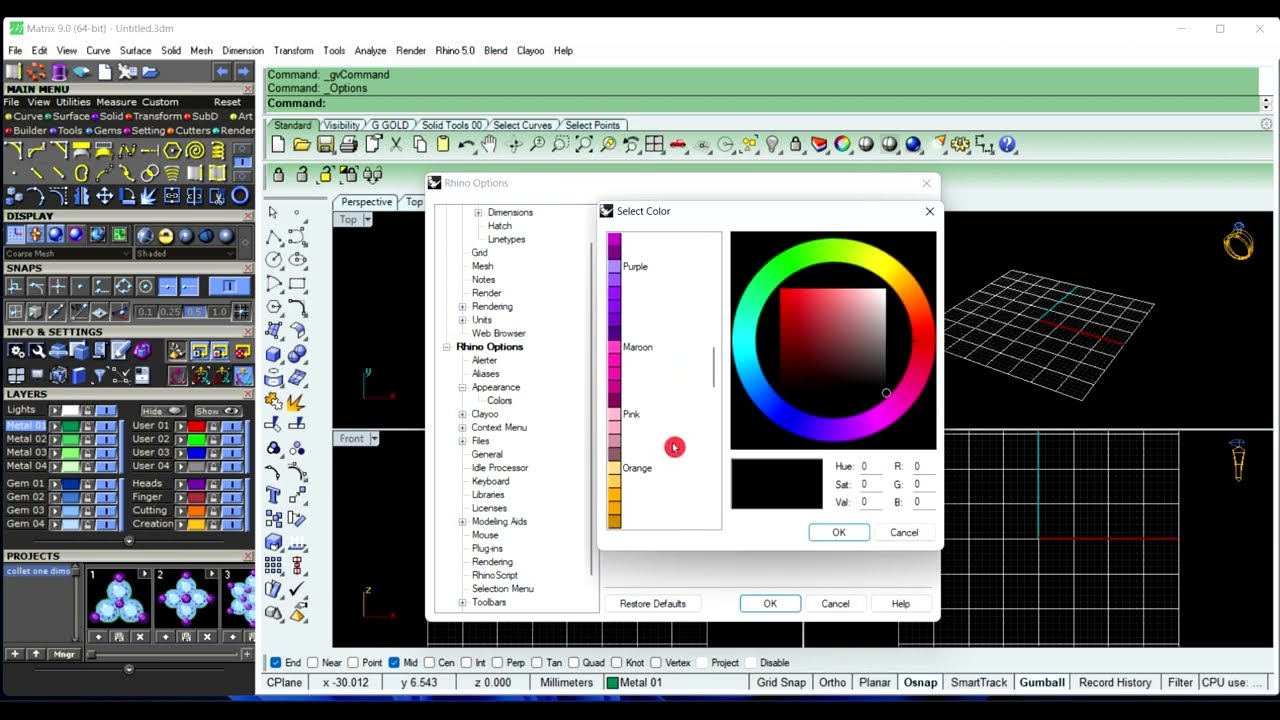The height and width of the screenshot is (720, 1280).
Task: Enable the Point osnap checkbox
Action: coord(353,662)
